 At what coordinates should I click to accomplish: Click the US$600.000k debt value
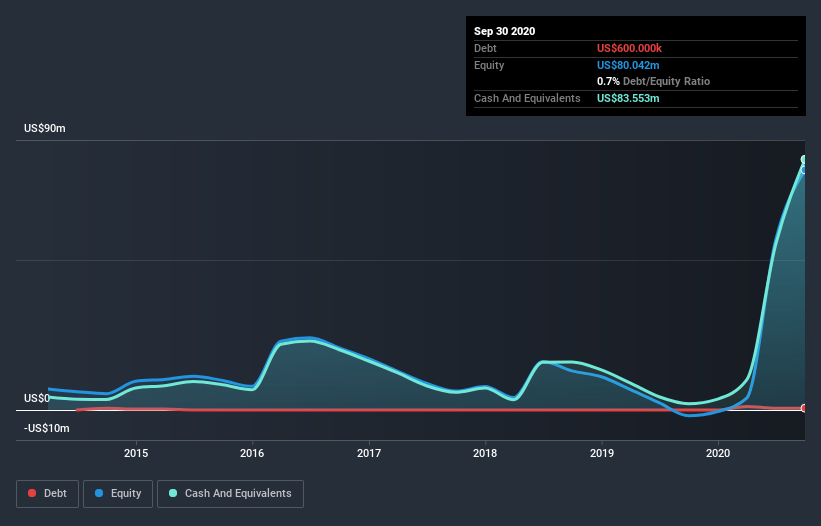click(x=629, y=48)
